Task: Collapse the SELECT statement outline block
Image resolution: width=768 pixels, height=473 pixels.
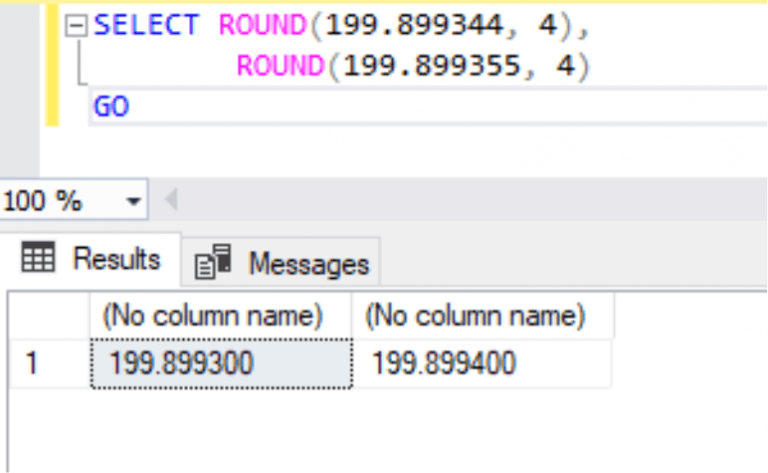Action: pyautogui.click(x=76, y=25)
